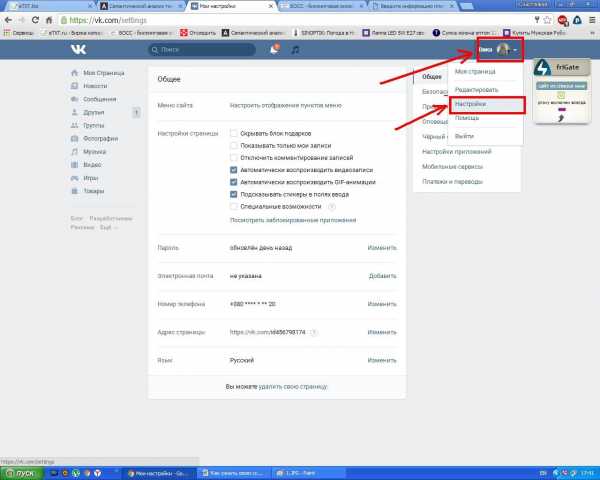Enable Показывать только мои записи checkbox
The width and height of the screenshot is (600, 480).
pyautogui.click(x=233, y=145)
